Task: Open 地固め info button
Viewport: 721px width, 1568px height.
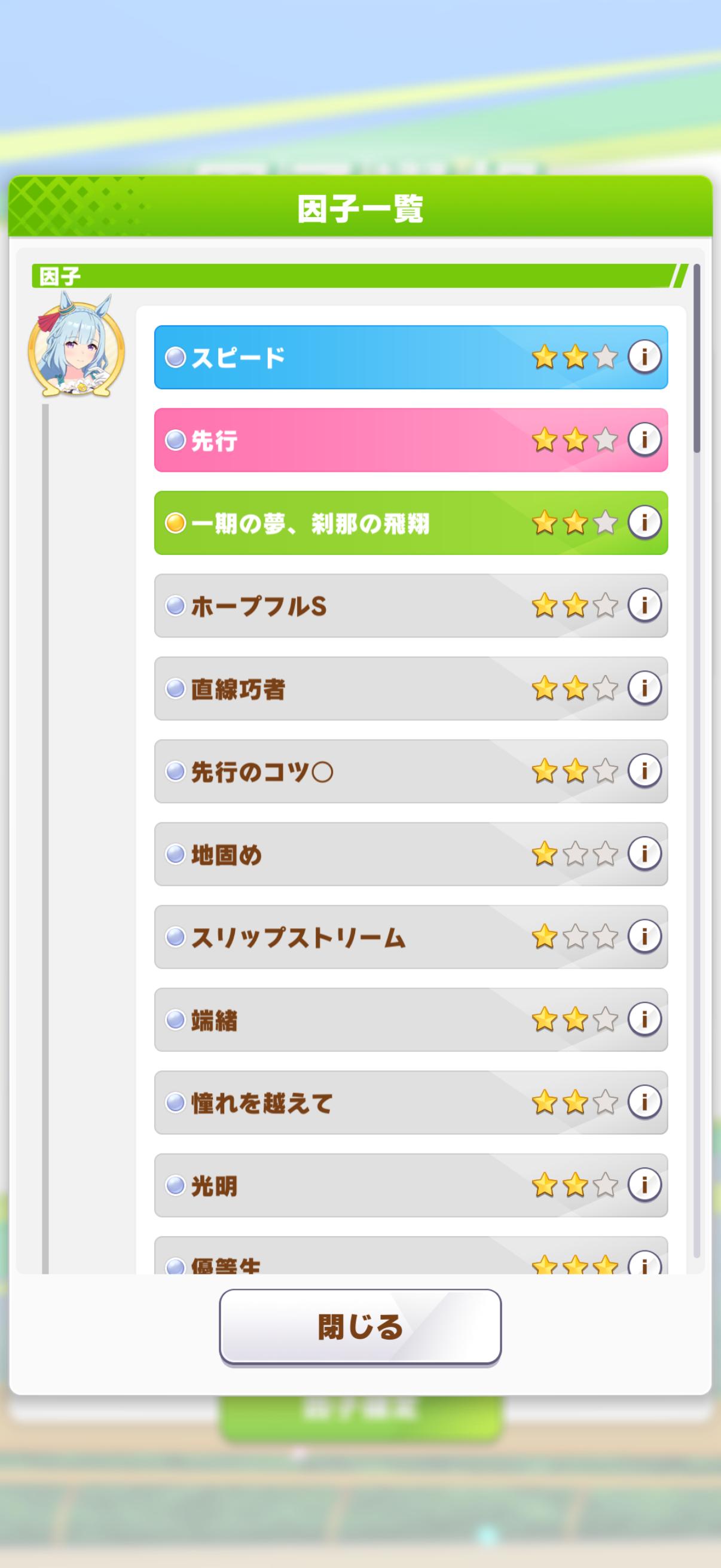Action: coord(644,853)
